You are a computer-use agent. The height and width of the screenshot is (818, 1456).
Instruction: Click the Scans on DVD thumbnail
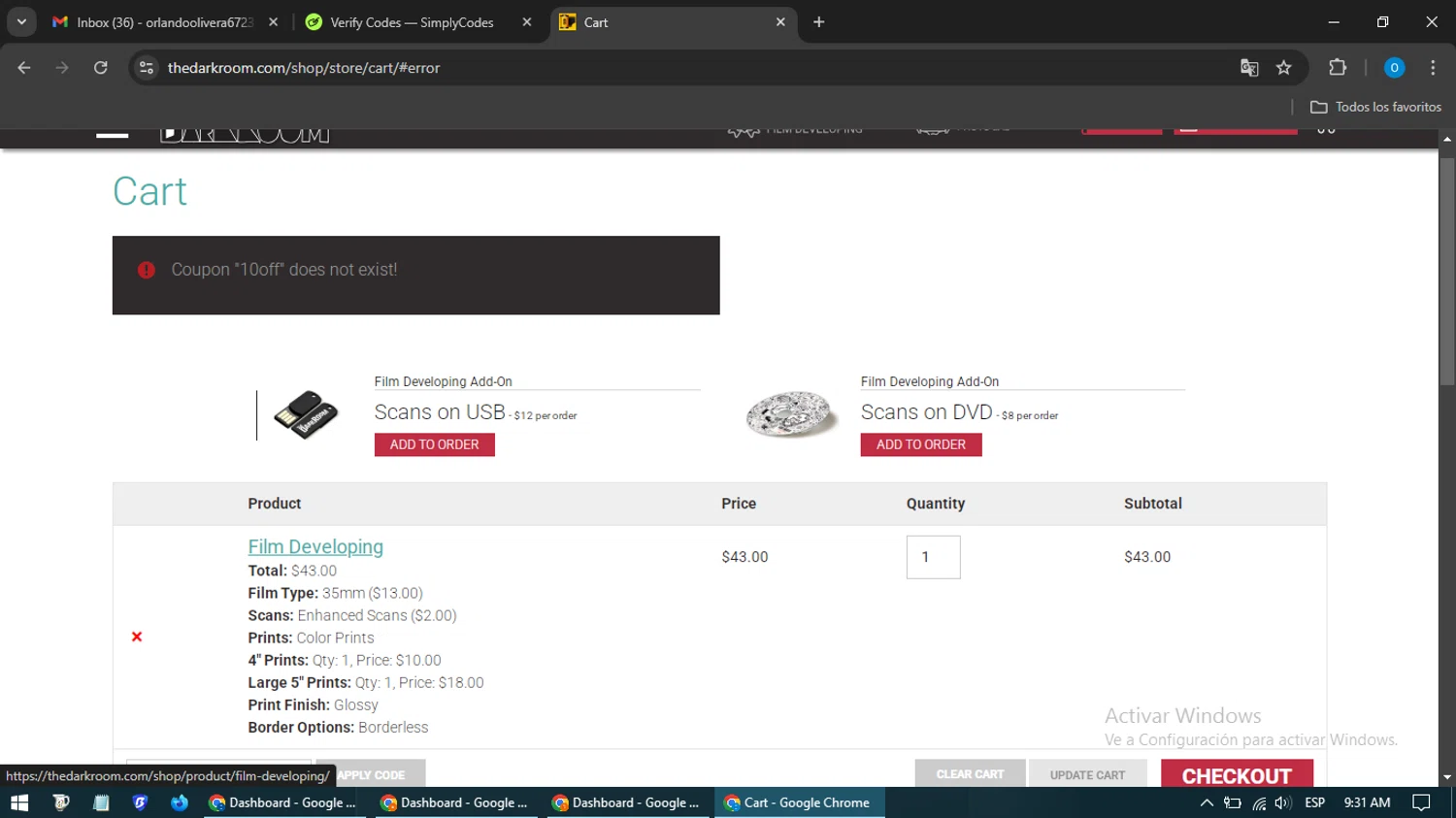[792, 414]
